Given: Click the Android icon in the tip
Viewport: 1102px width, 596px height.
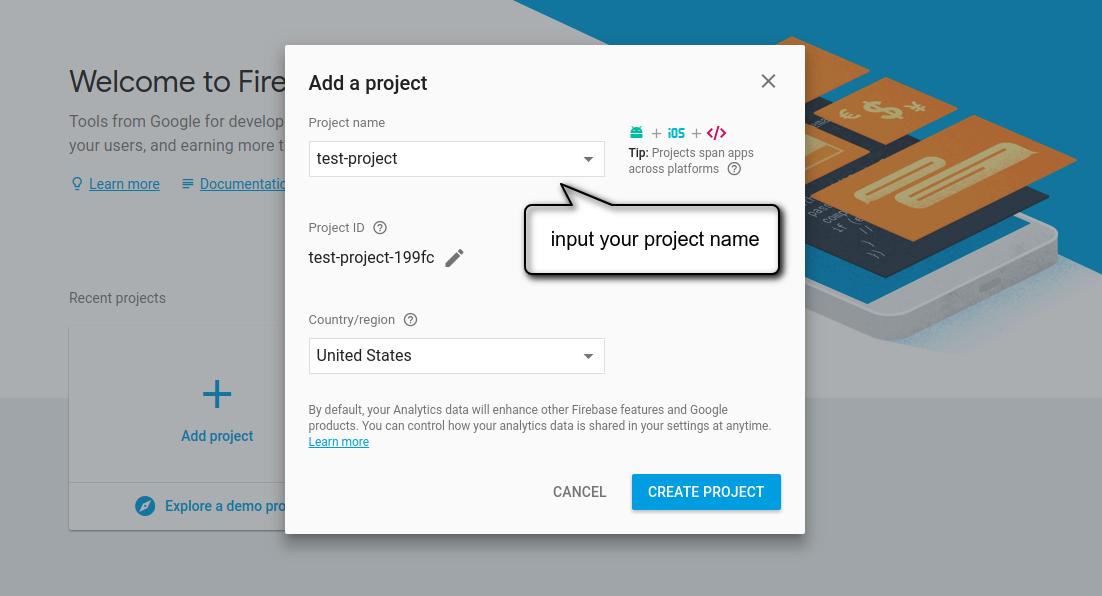Looking at the screenshot, I should click(636, 133).
